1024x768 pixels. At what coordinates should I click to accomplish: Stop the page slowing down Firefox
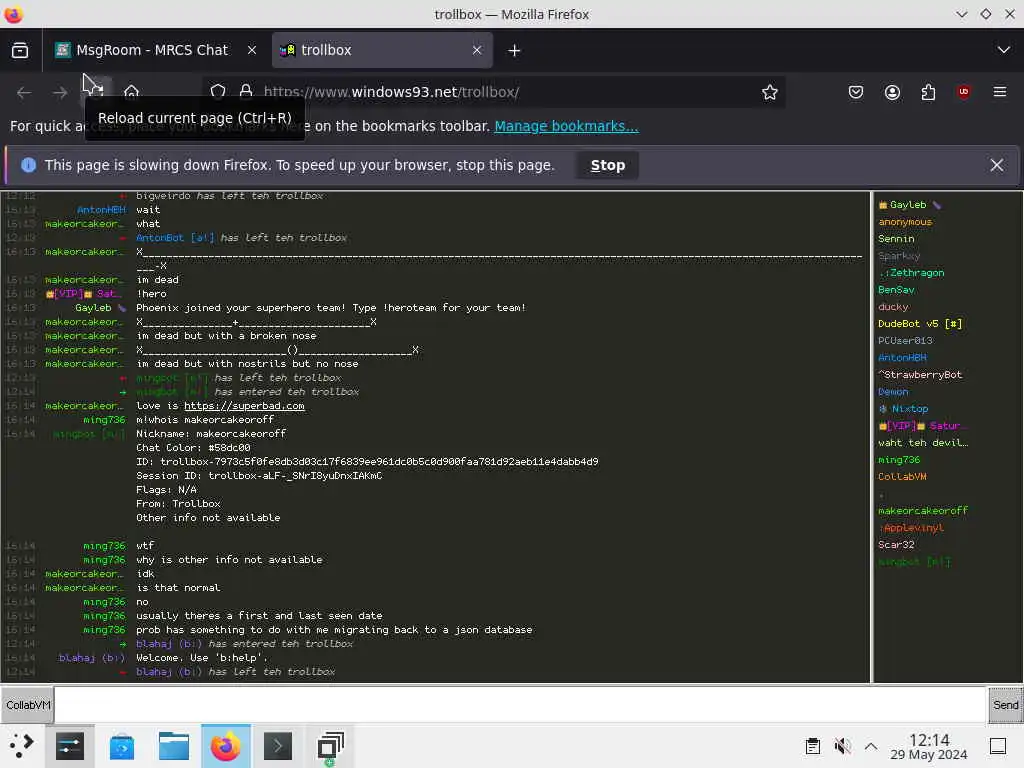coord(607,165)
